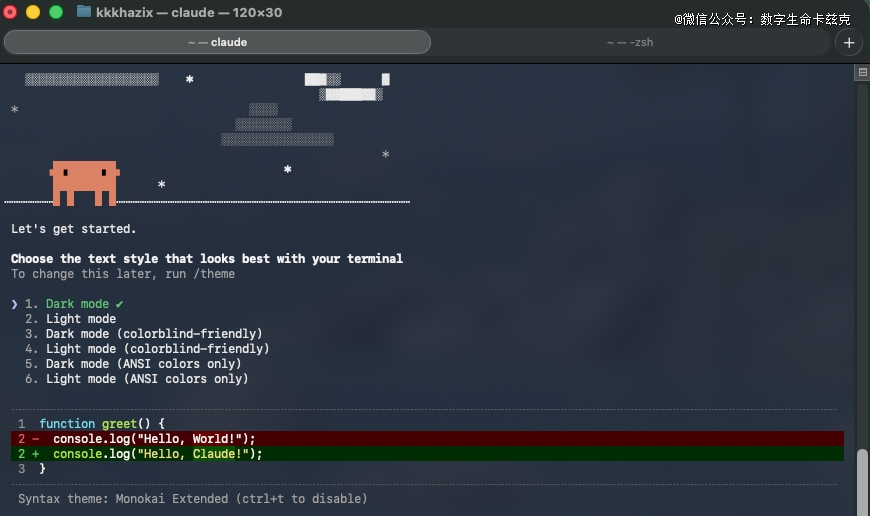Click the Syntax theme Monokai Extended line
This screenshot has height=516, width=870.
point(192,498)
